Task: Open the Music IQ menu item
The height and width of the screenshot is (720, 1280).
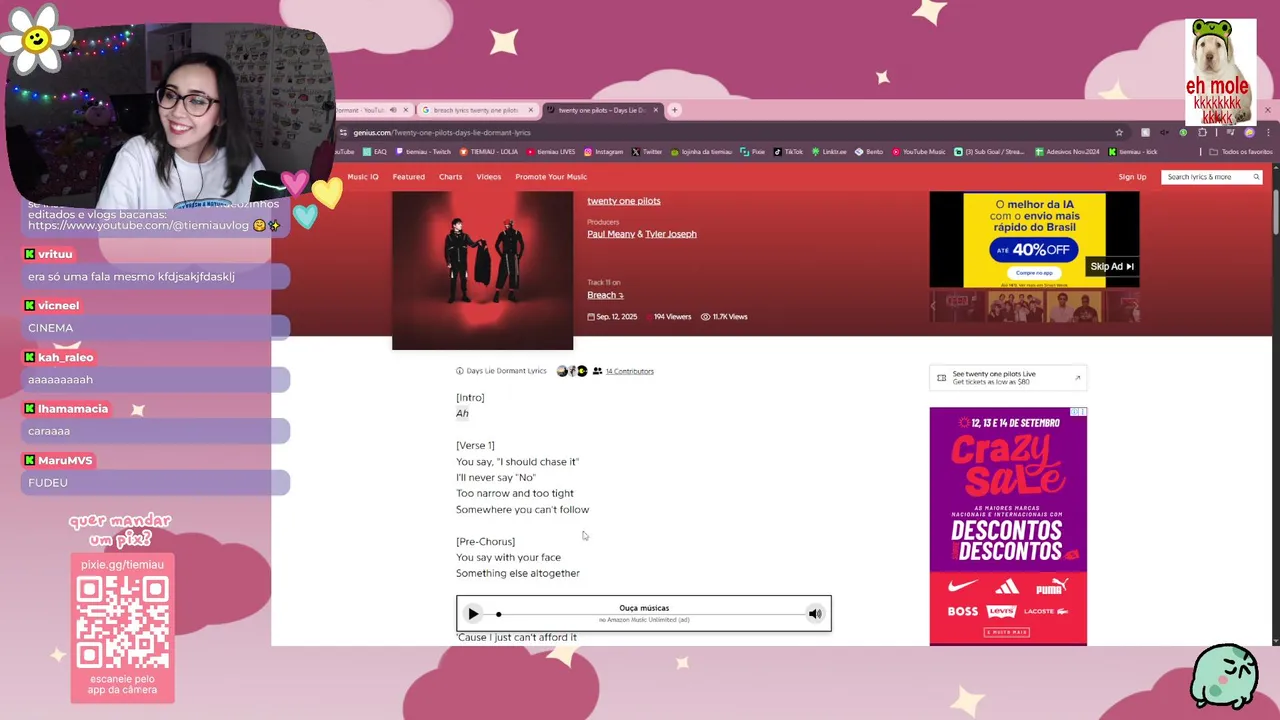Action: 363,177
